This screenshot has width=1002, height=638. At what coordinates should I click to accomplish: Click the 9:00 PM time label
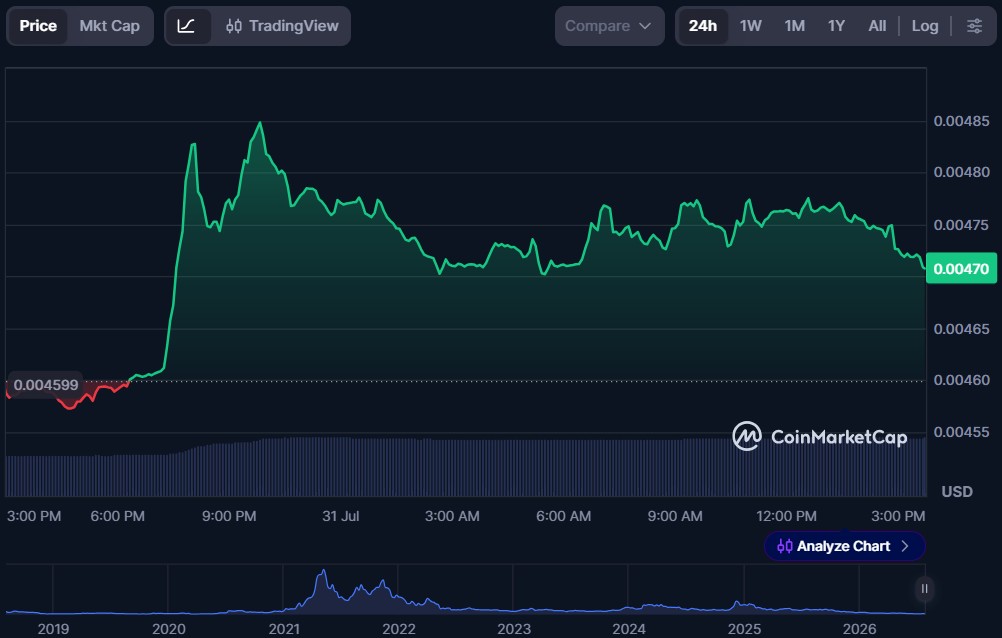pyautogui.click(x=229, y=516)
